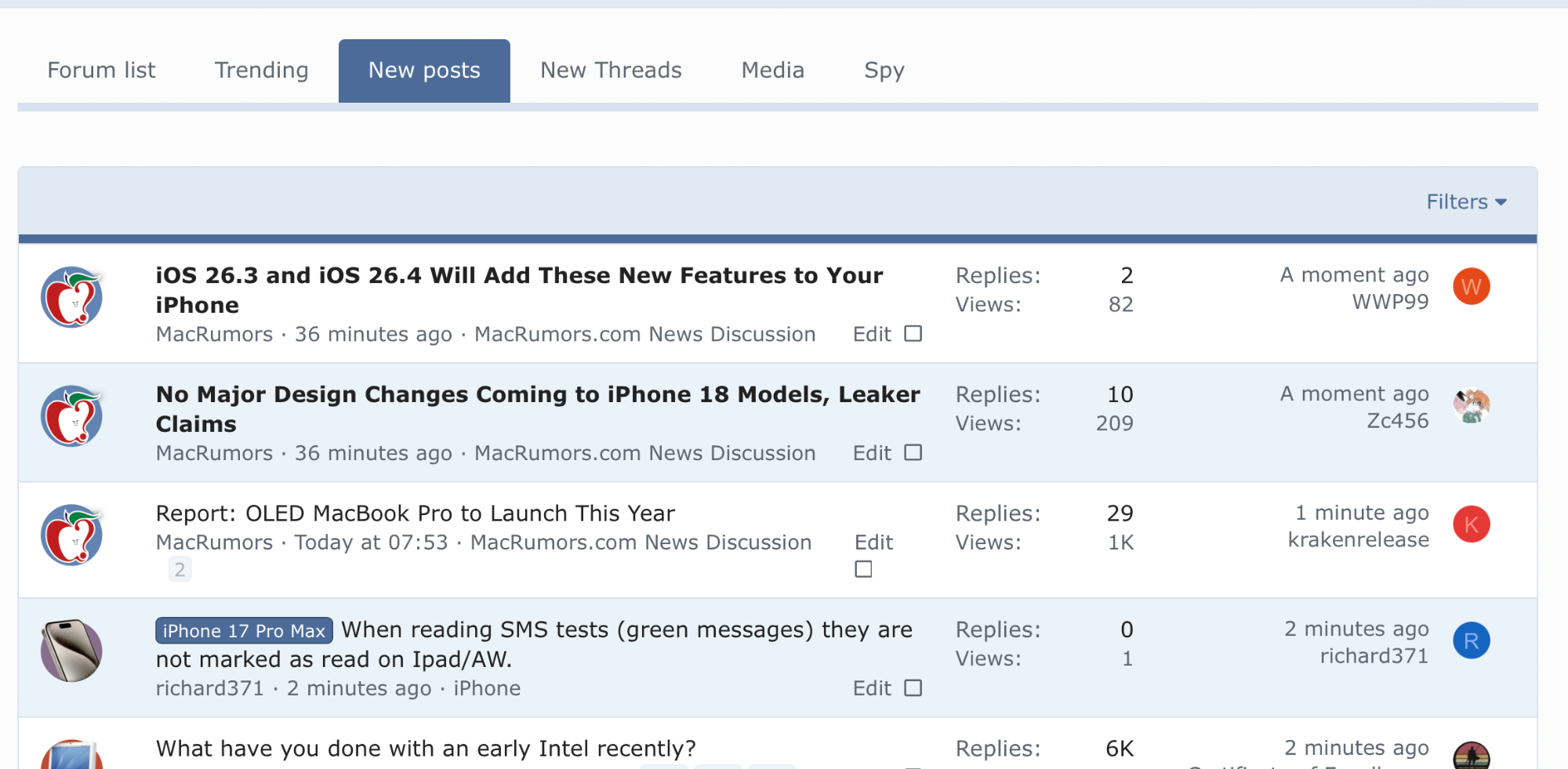Open the Spy tab
1568x769 pixels.
point(884,71)
